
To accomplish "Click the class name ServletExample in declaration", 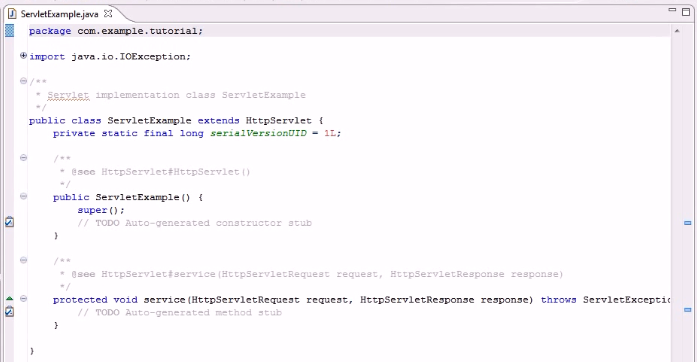I will point(149,121).
